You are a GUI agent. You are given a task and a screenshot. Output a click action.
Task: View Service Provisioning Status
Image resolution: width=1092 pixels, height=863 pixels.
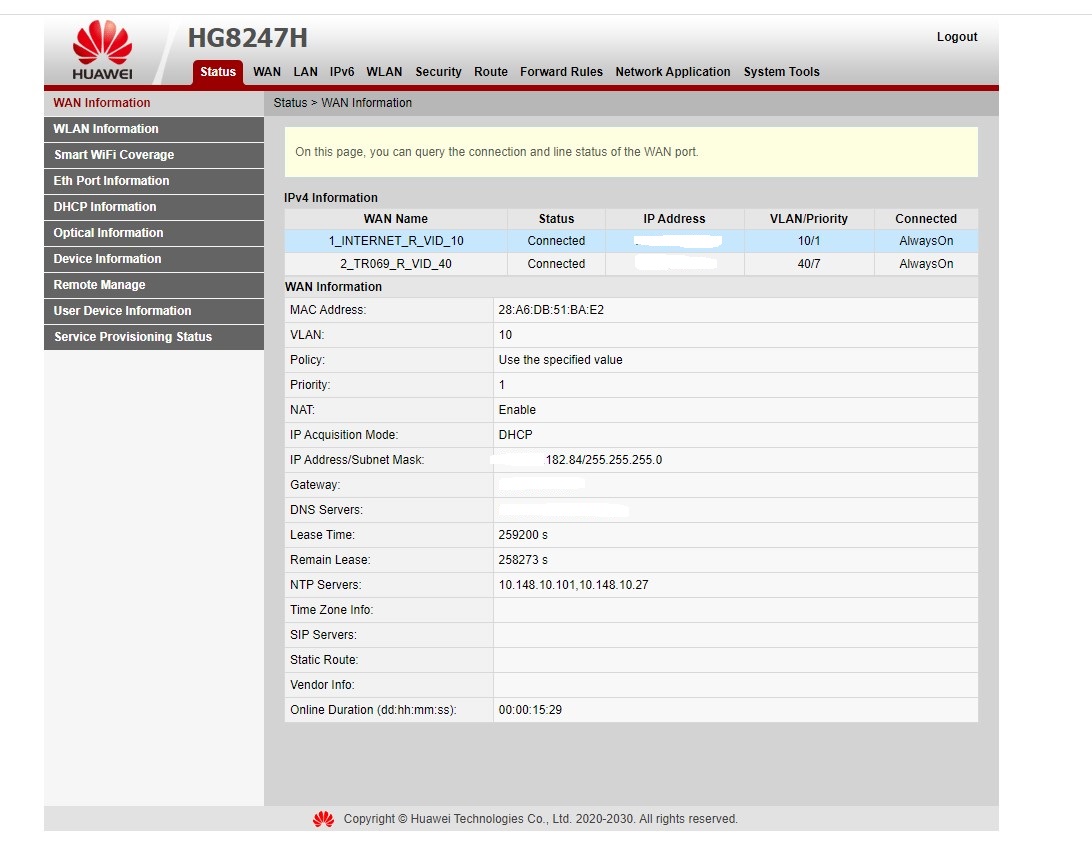click(x=154, y=337)
